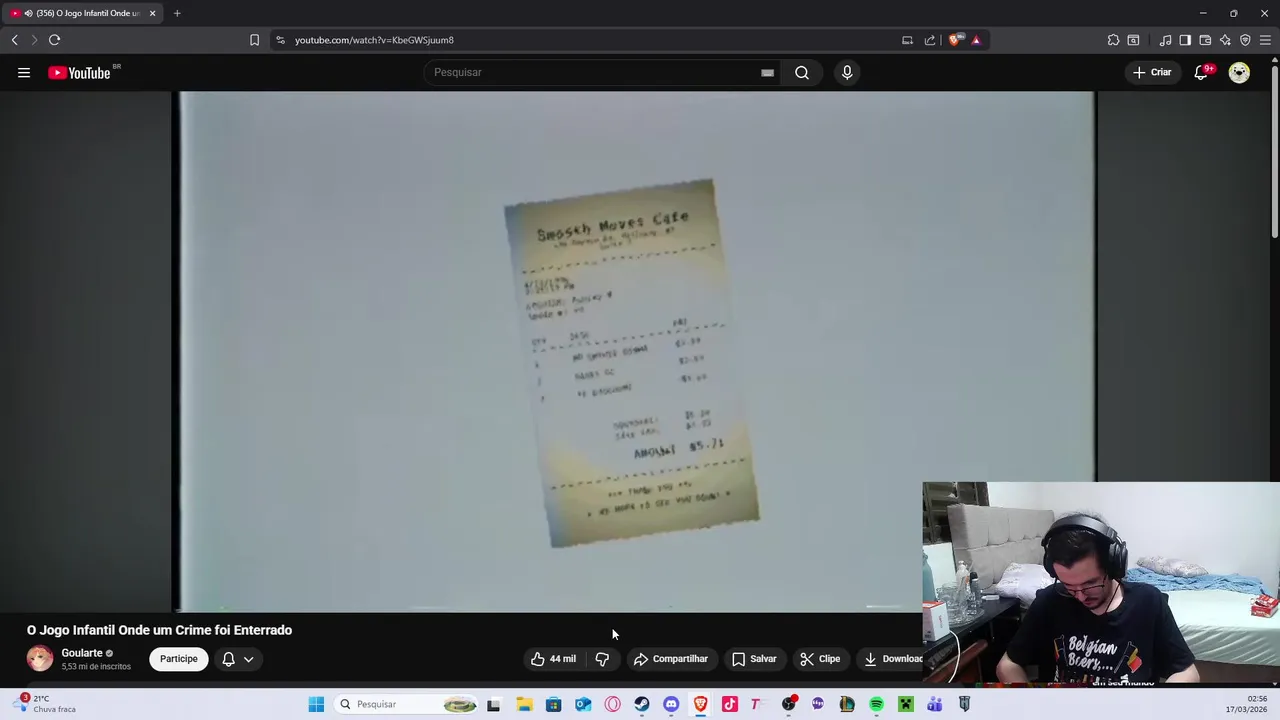The image size is (1280, 720).
Task: Share this page from address bar
Action: pyautogui.click(x=930, y=40)
